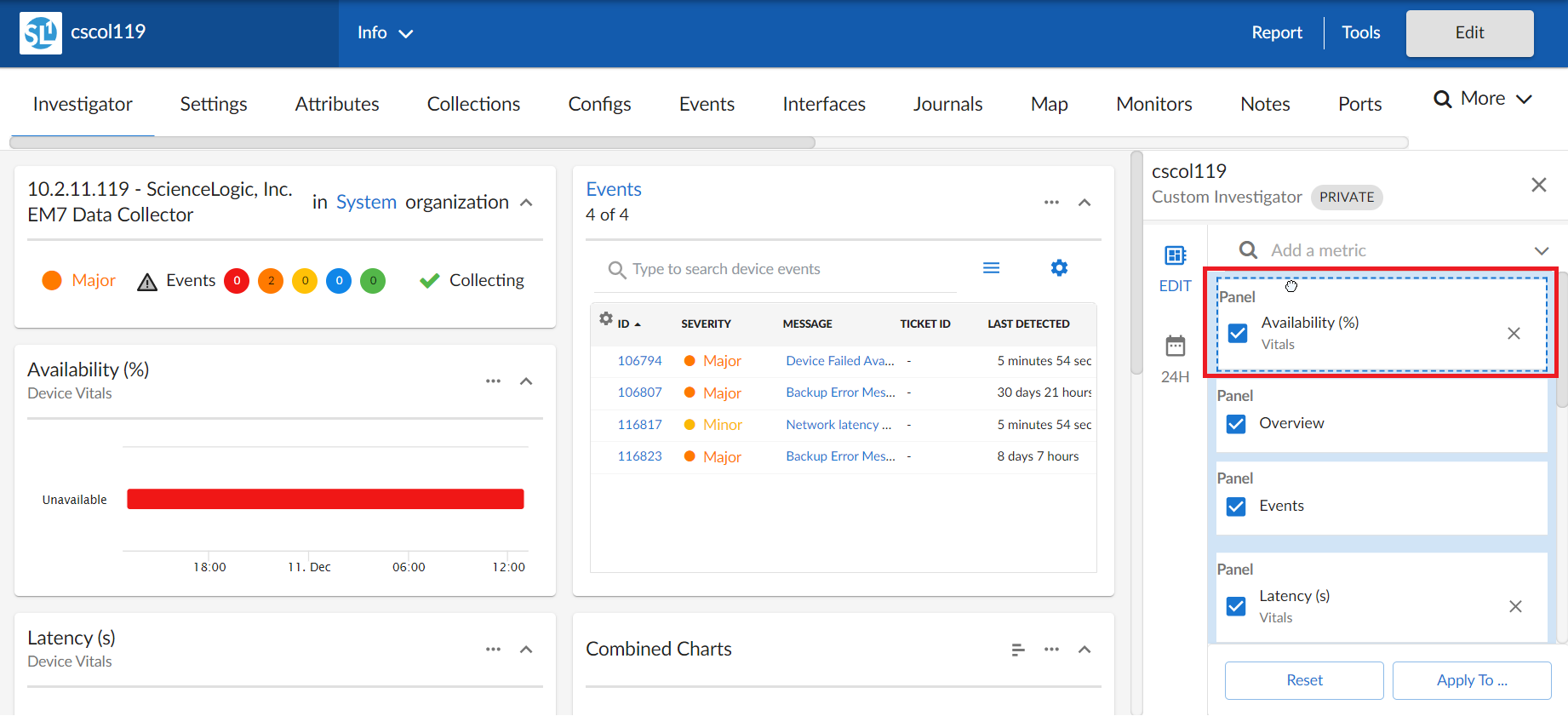Screen dimensions: 1568x716
Task: Click Combined Charts legend bars icon
Action: click(x=1017, y=650)
